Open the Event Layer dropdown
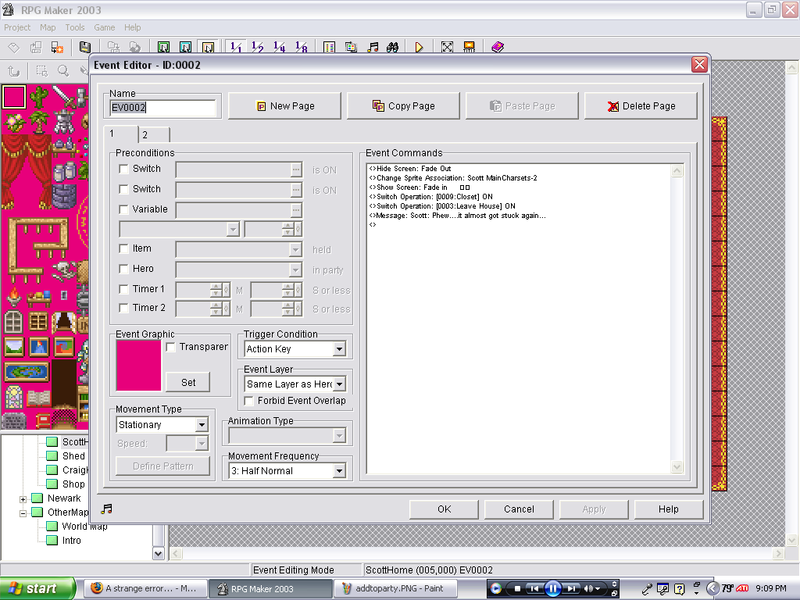800x600 pixels. tap(339, 384)
